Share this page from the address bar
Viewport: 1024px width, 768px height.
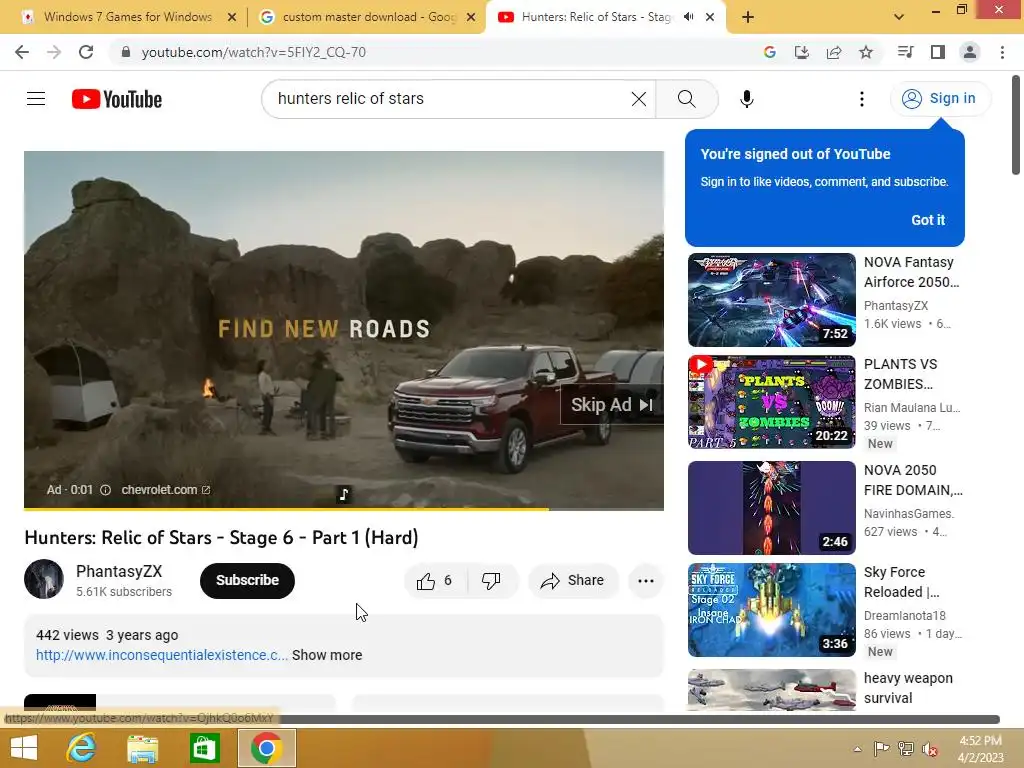834,52
